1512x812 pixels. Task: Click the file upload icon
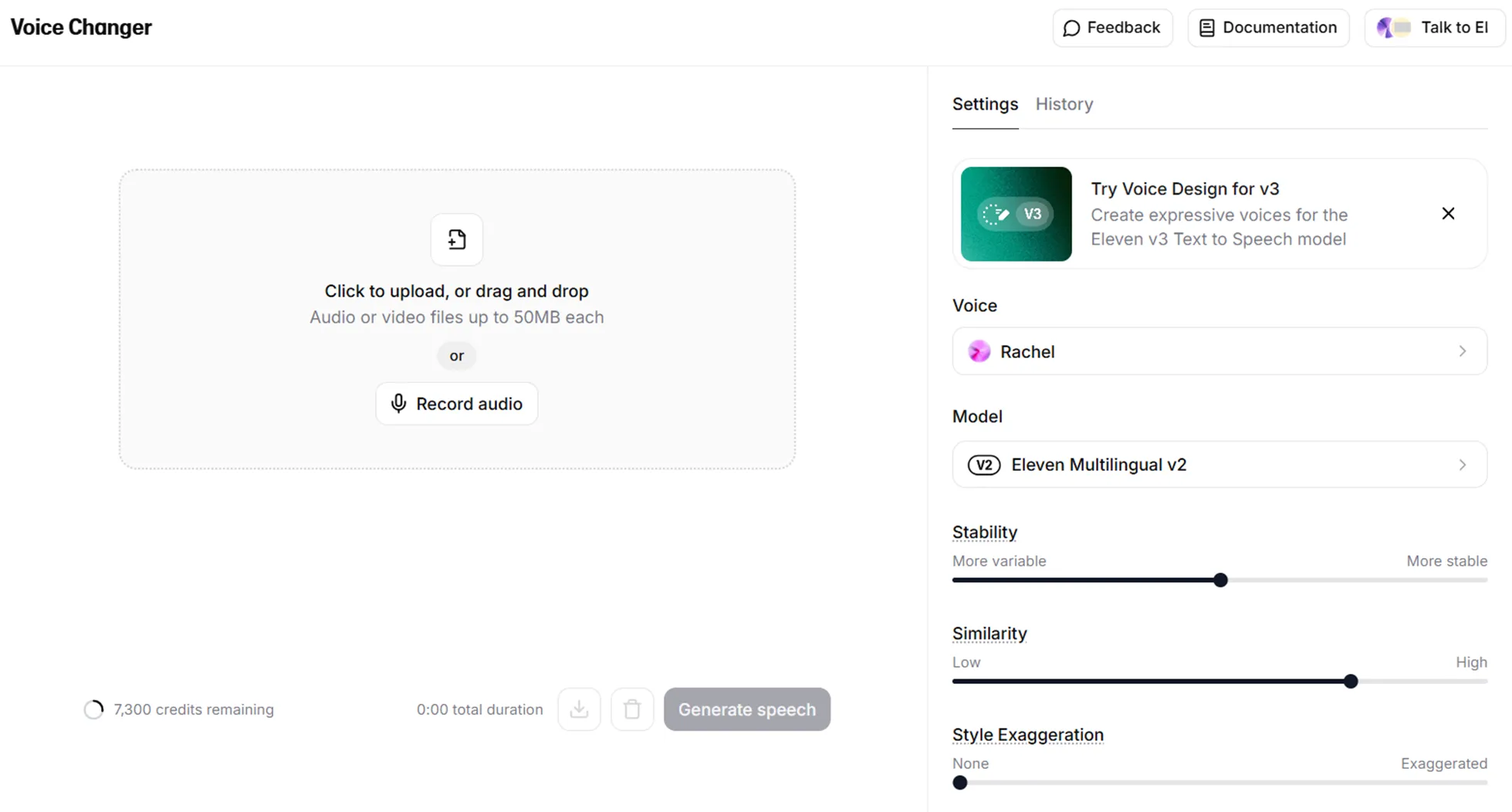[x=456, y=239]
